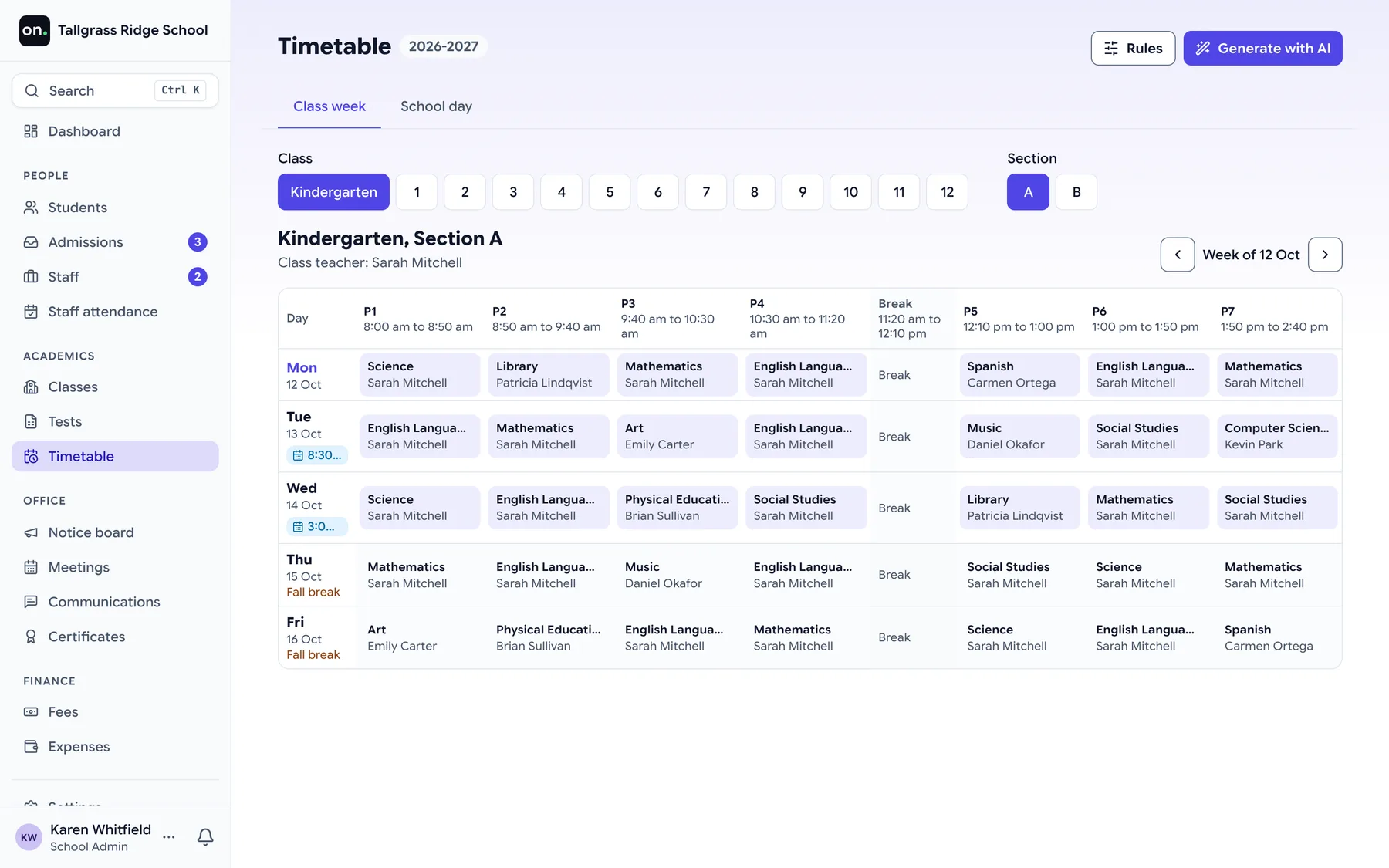Open Communications in sidebar
The width and height of the screenshot is (1389, 868).
pos(115,602)
